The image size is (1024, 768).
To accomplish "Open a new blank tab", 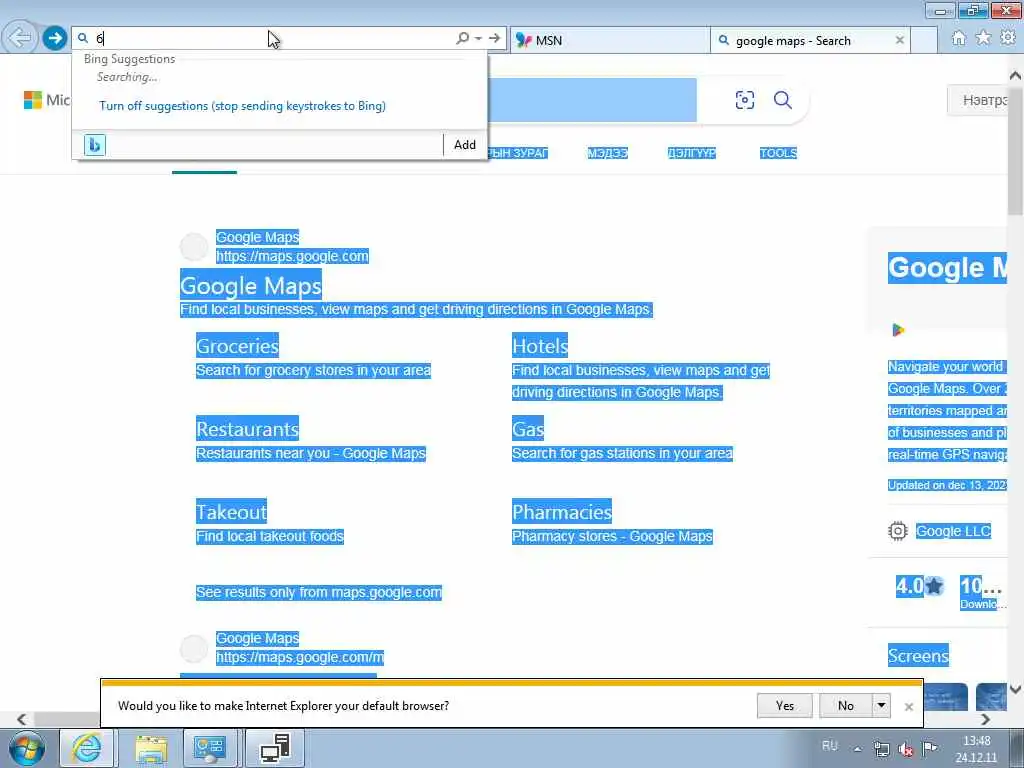I will (923, 40).
